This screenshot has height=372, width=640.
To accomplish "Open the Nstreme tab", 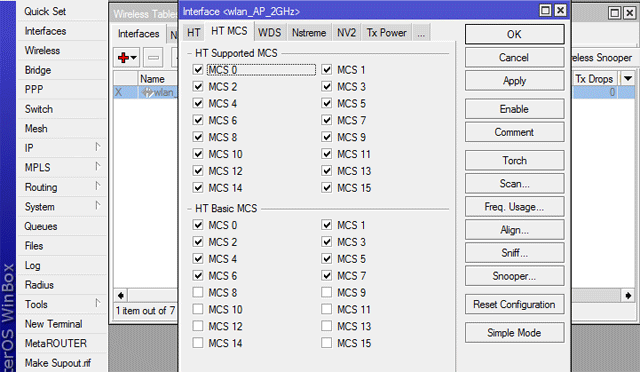I will pyautogui.click(x=309, y=33).
